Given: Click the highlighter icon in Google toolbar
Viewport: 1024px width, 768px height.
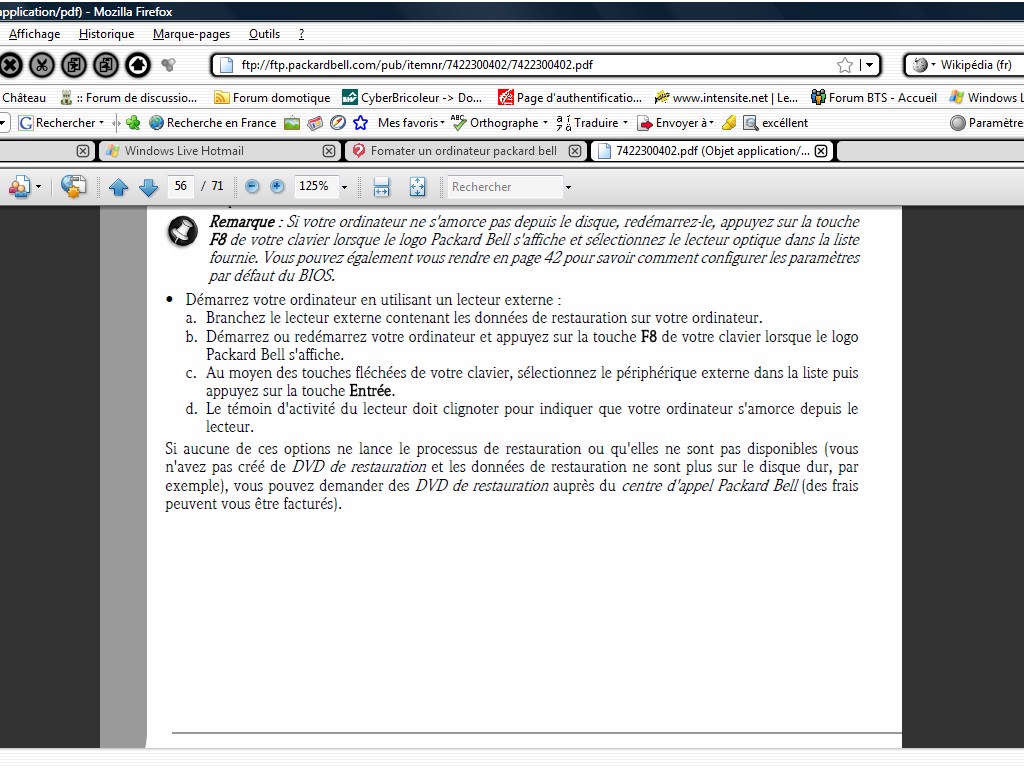Looking at the screenshot, I should point(729,123).
